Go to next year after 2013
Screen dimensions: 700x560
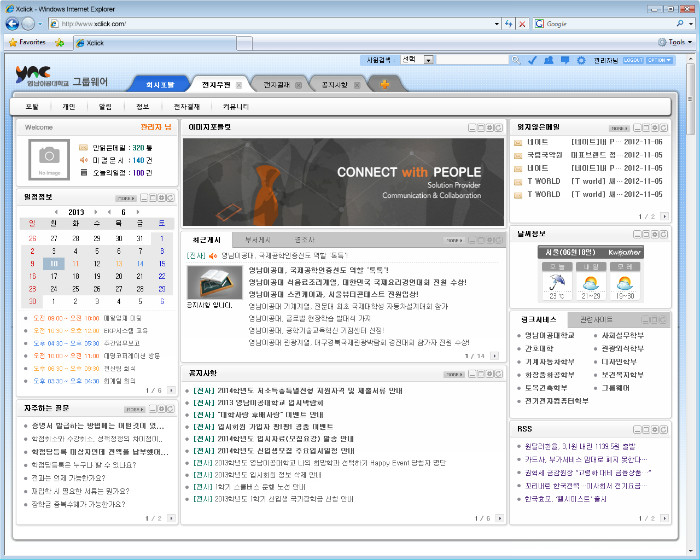[95, 212]
